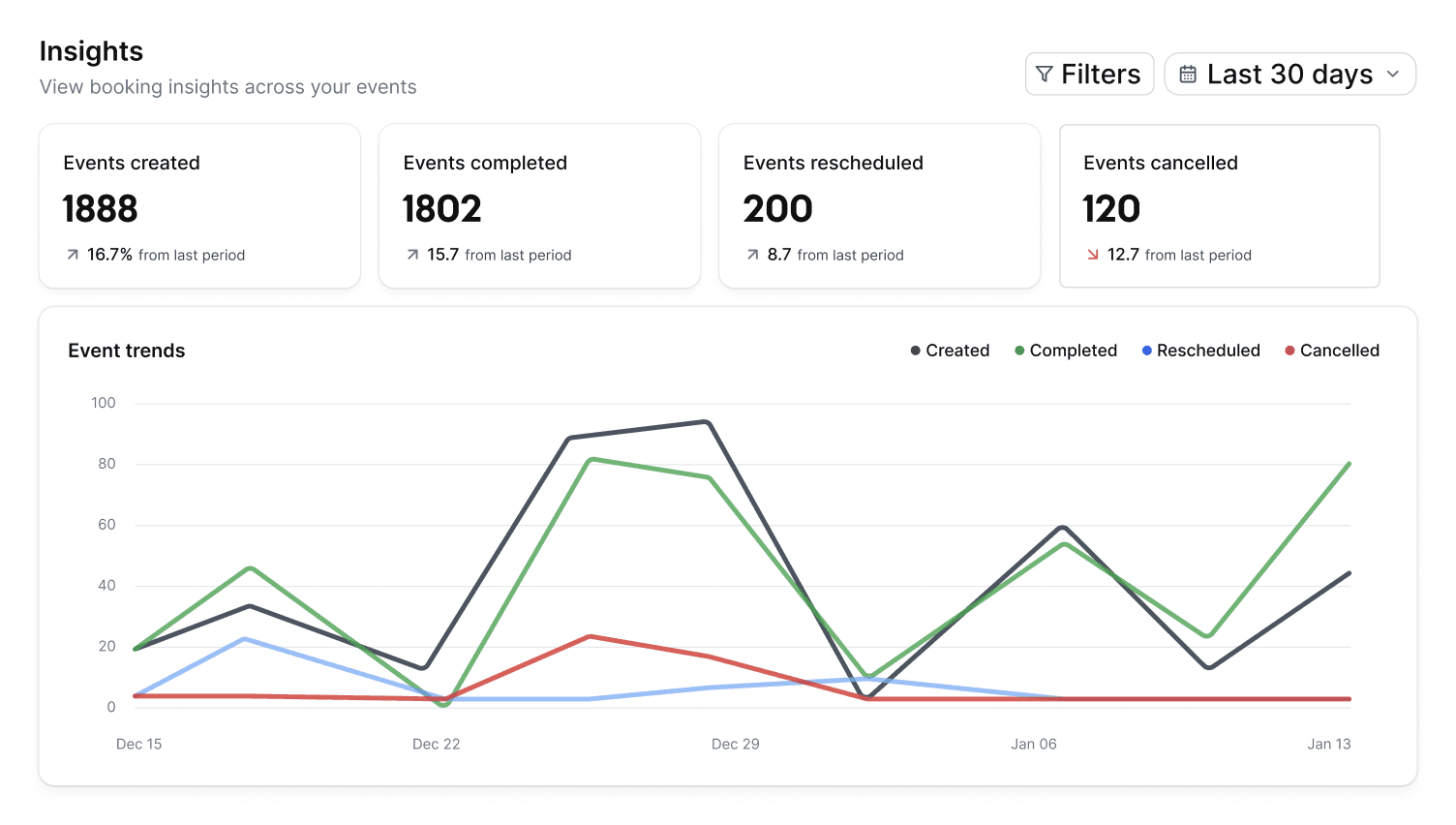The width and height of the screenshot is (1456, 825).
Task: Open the Last 30 days date range dropdown
Action: pos(1289,75)
